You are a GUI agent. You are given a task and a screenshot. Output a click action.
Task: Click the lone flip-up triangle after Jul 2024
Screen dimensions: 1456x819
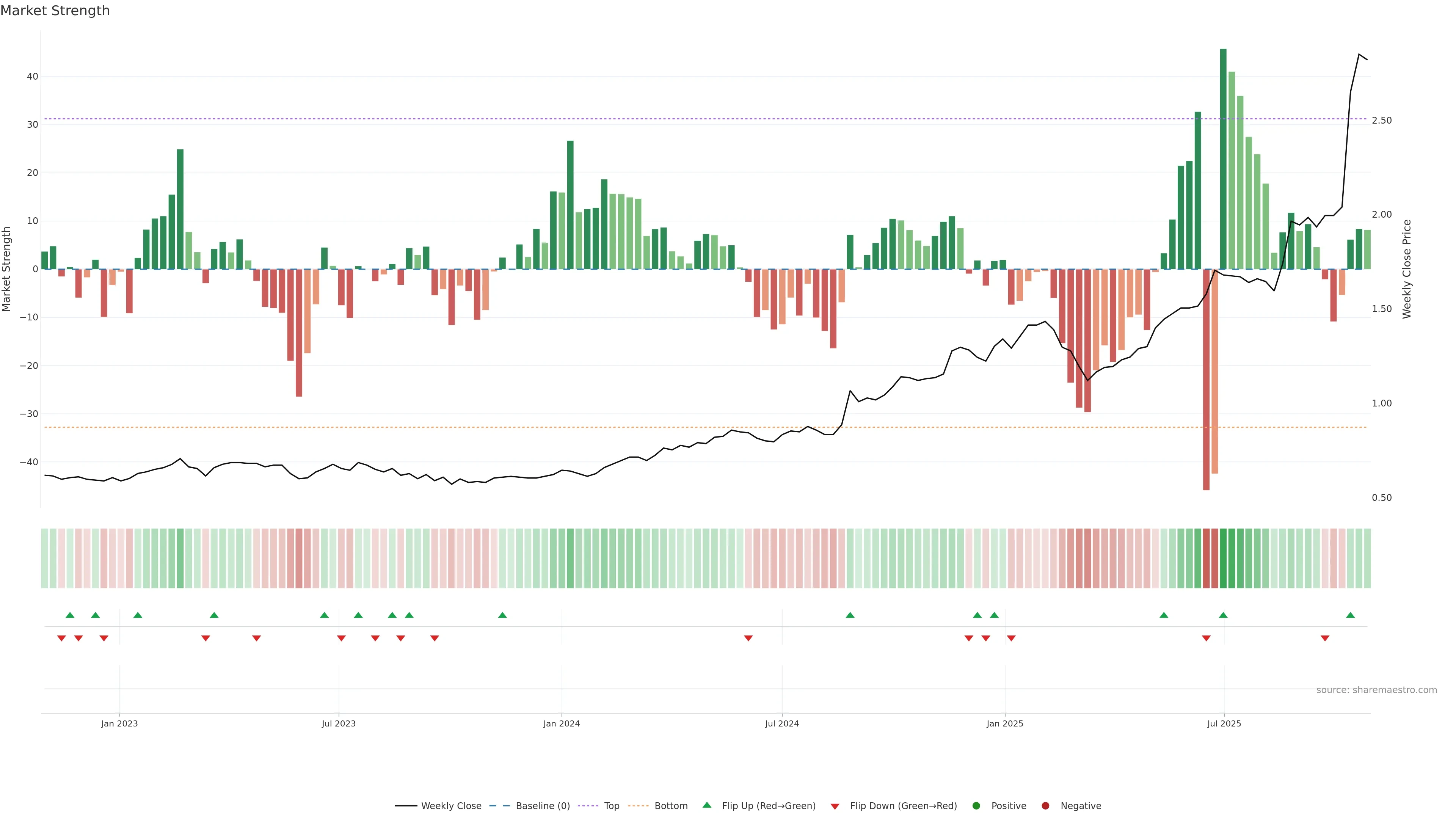coord(850,615)
